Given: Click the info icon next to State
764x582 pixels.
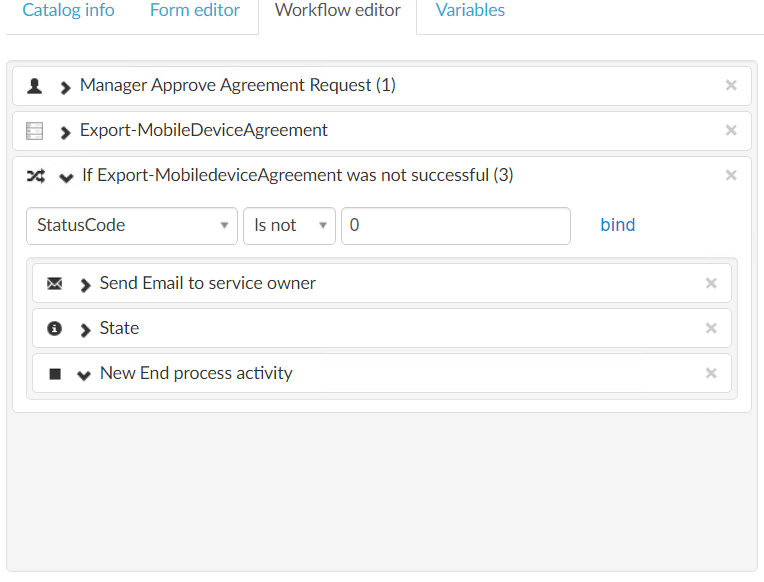Looking at the screenshot, I should point(55,329).
